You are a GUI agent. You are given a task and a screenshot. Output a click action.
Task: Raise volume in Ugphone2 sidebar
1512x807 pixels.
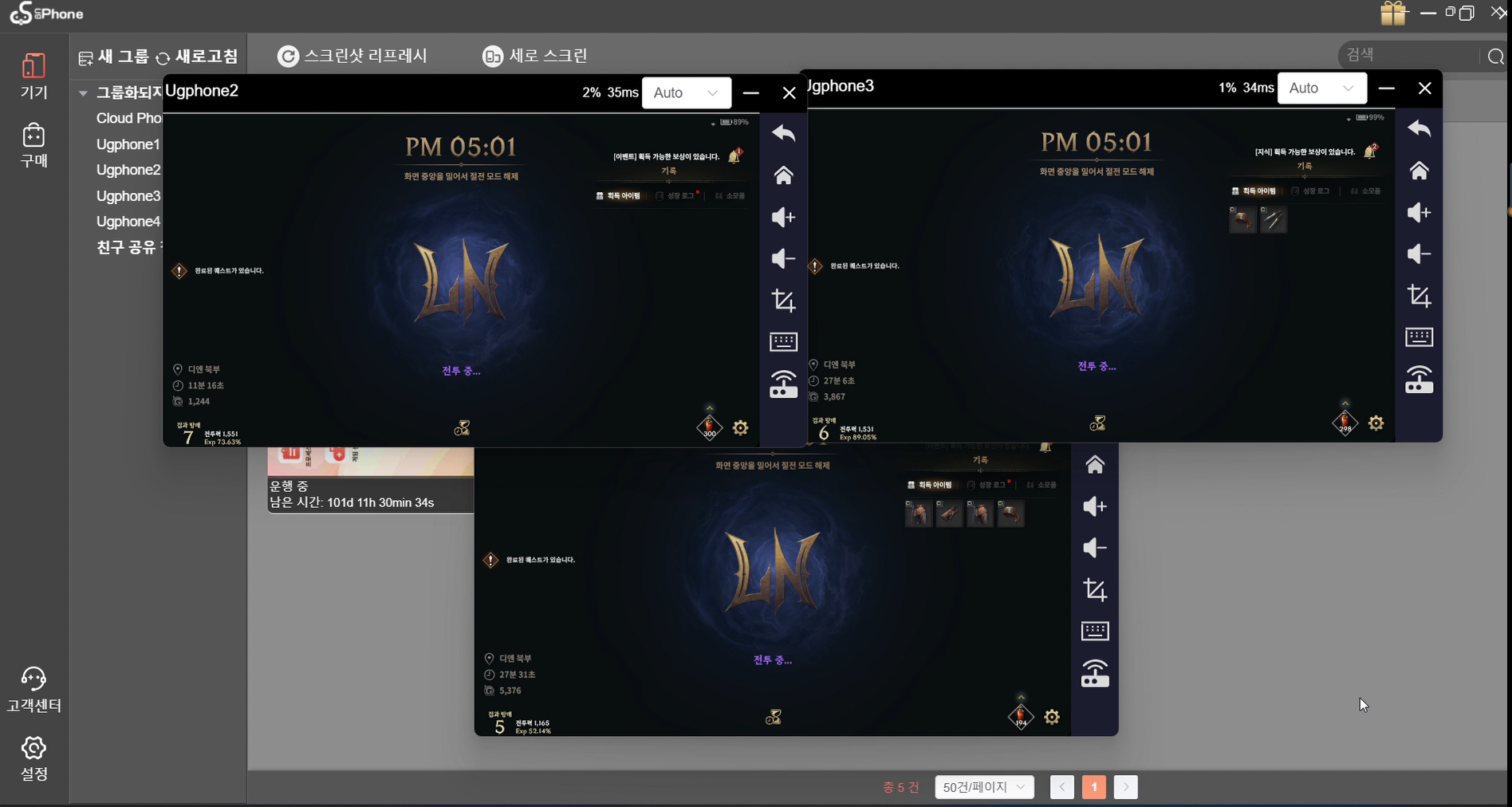tap(783, 217)
